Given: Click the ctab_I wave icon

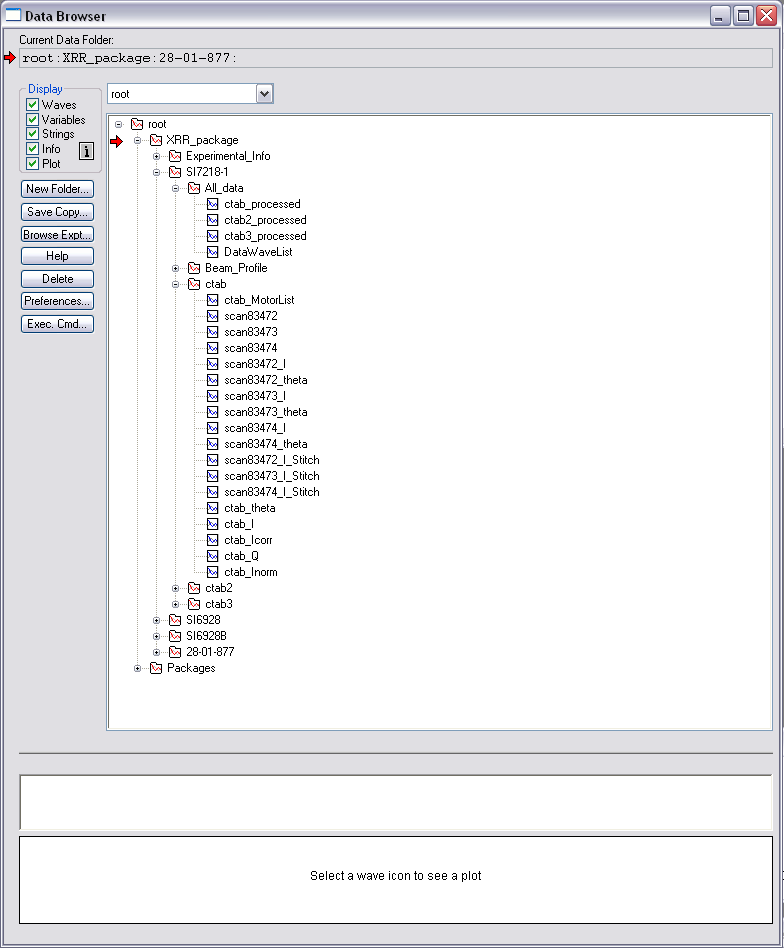Looking at the screenshot, I should click(213, 524).
